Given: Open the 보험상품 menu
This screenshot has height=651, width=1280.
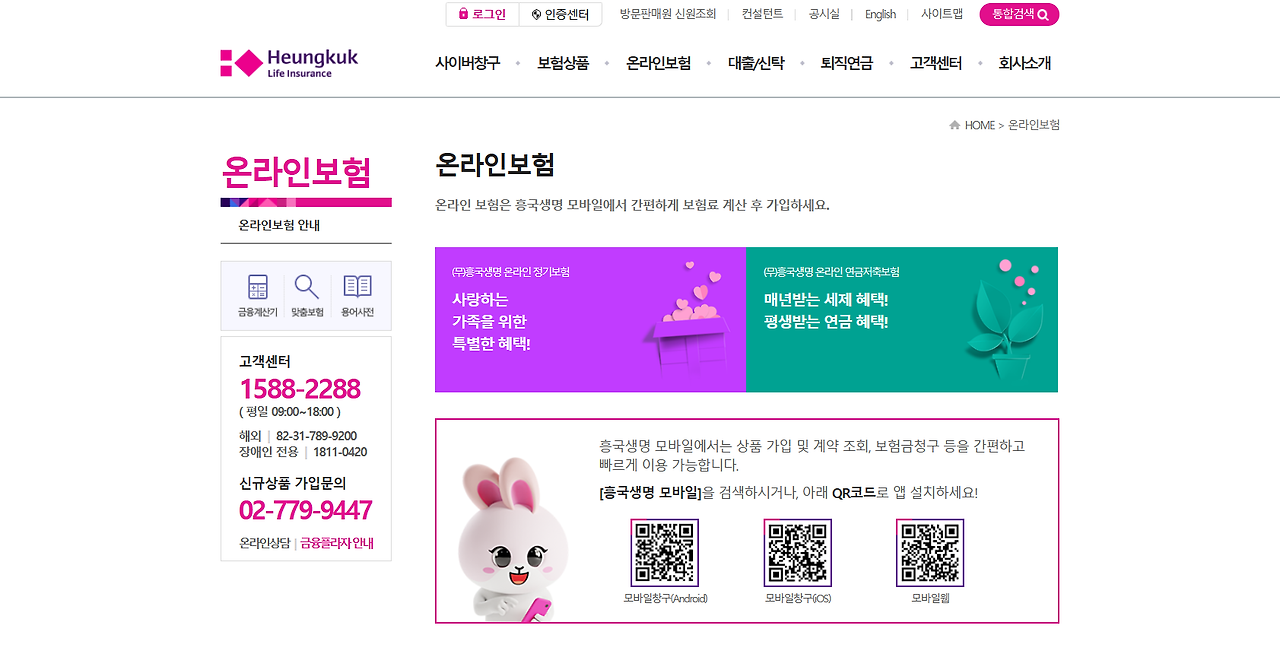Looking at the screenshot, I should [563, 63].
